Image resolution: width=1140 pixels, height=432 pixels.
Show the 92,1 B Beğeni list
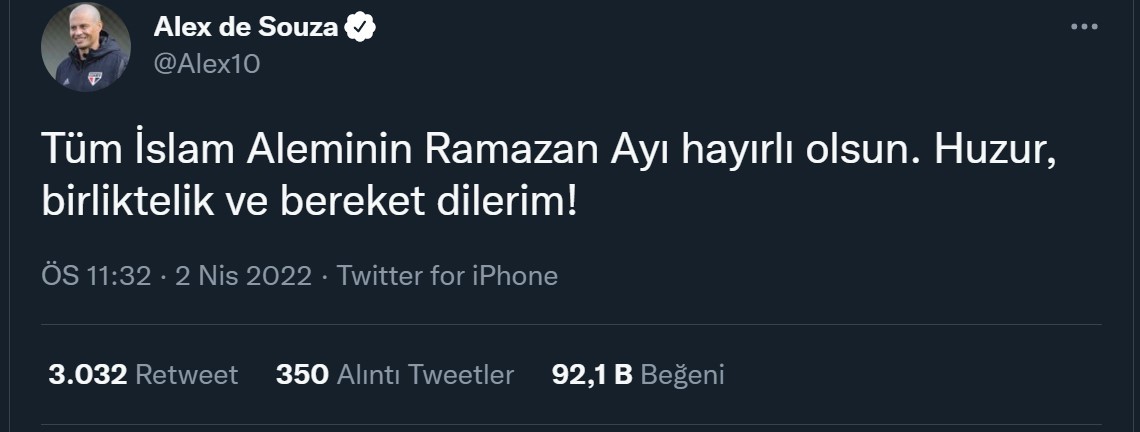(637, 375)
